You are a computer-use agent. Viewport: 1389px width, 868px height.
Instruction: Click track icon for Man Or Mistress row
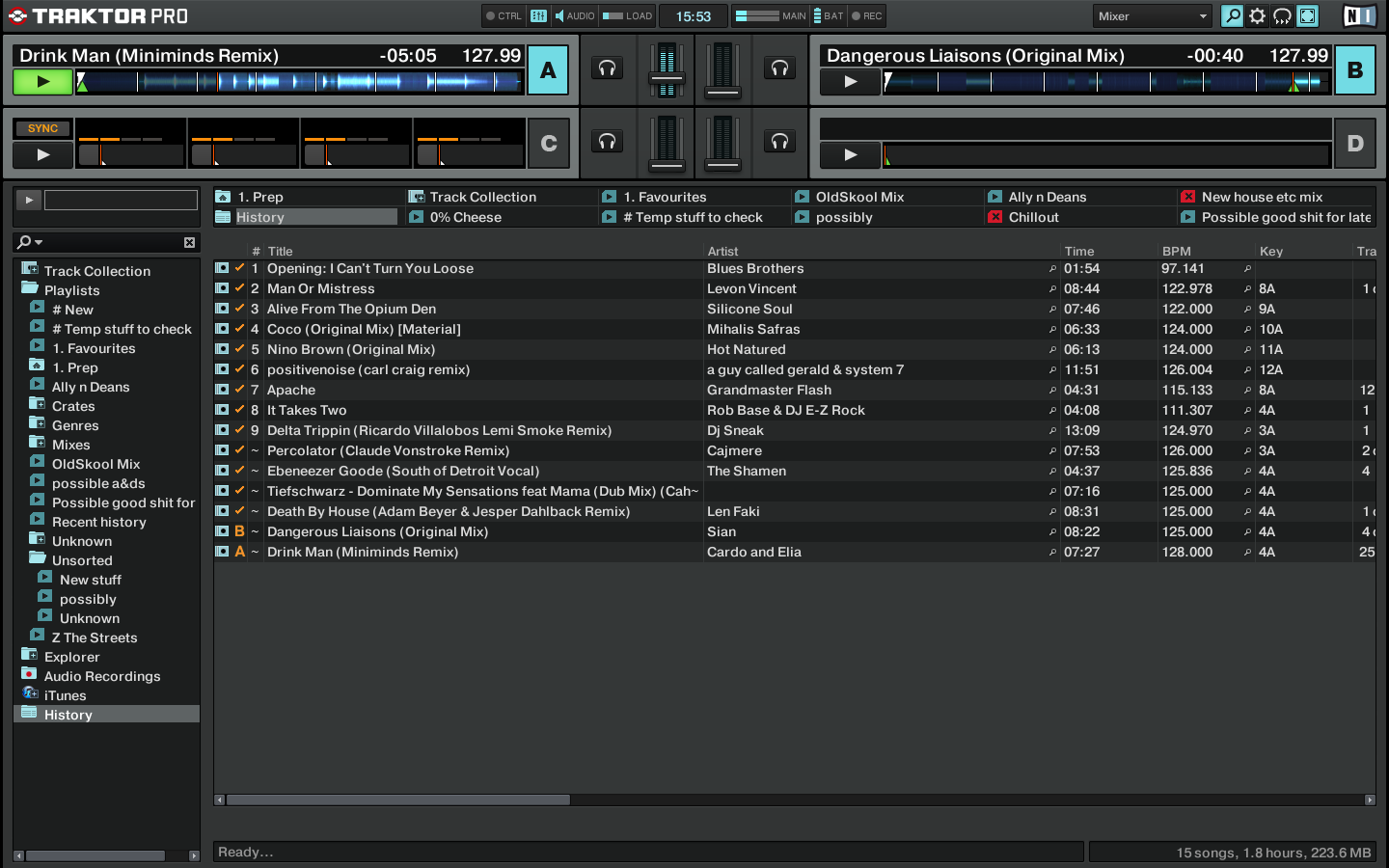[222, 288]
